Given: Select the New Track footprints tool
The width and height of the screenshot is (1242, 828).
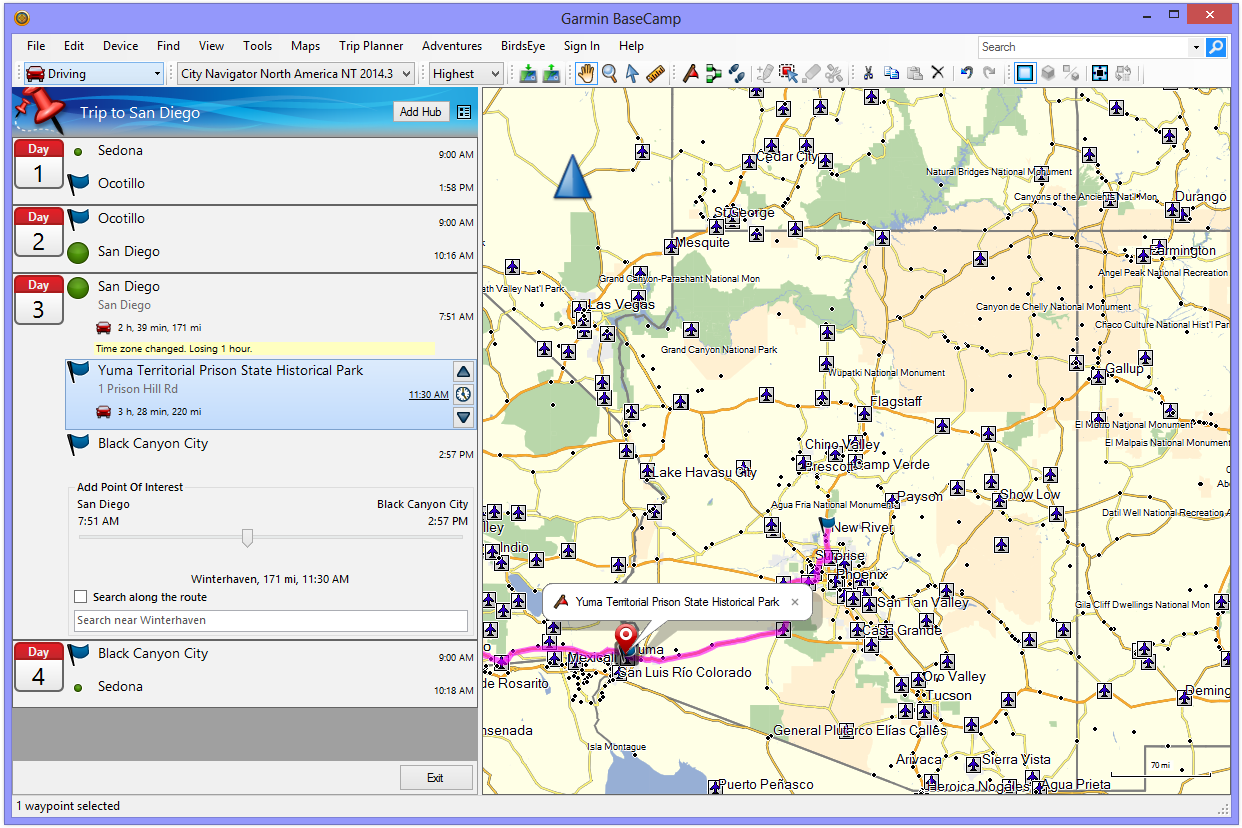Looking at the screenshot, I should point(736,73).
